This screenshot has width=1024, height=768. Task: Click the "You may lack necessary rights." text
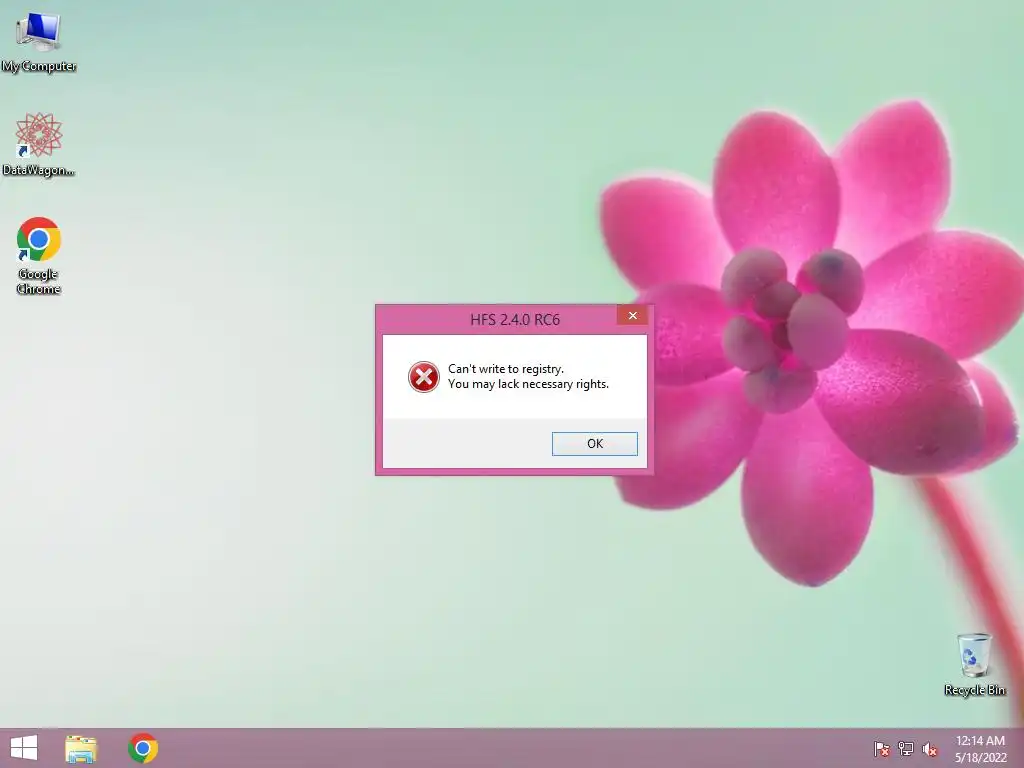pos(528,384)
